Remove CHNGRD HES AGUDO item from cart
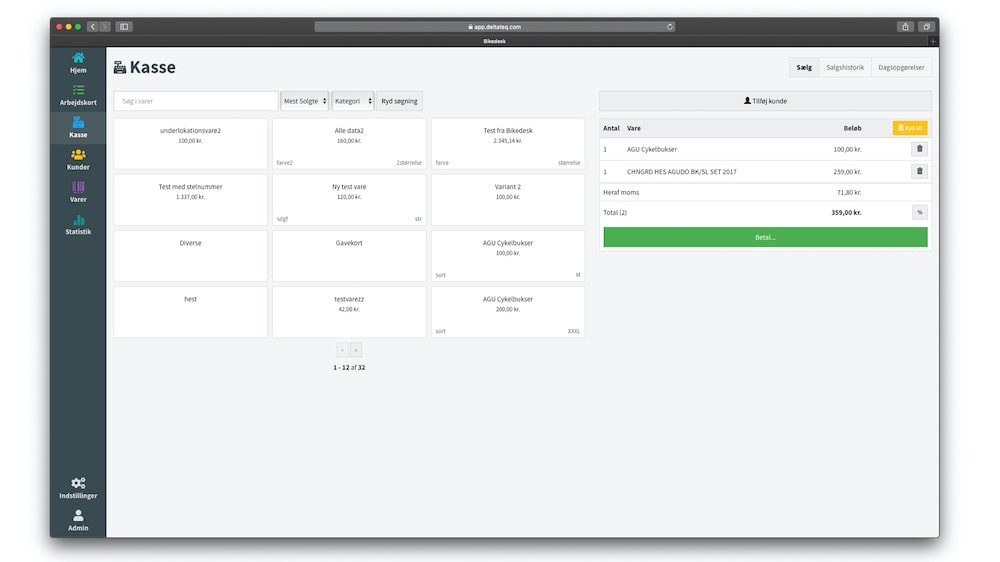The width and height of the screenshot is (1000, 562). (920, 171)
